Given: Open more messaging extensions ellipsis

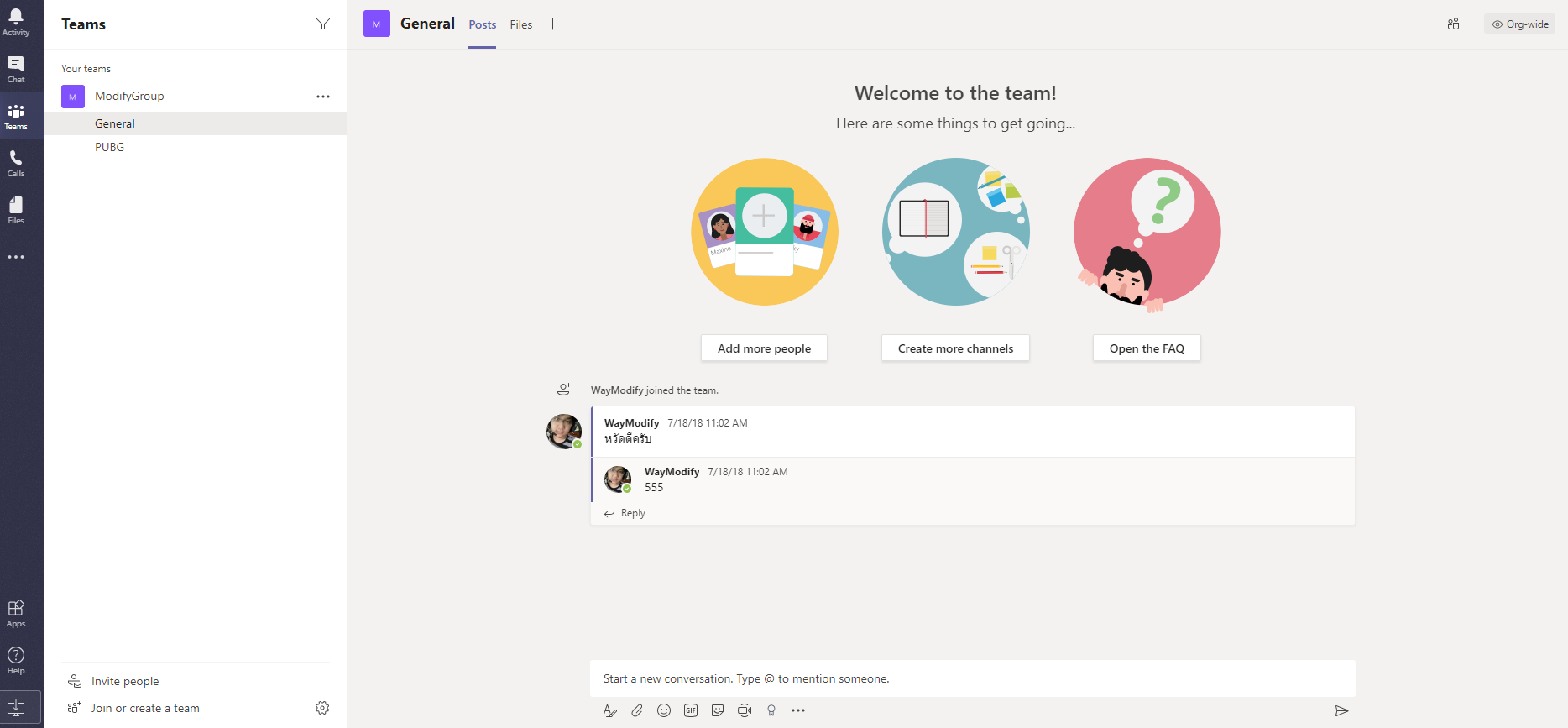Looking at the screenshot, I should (798, 710).
